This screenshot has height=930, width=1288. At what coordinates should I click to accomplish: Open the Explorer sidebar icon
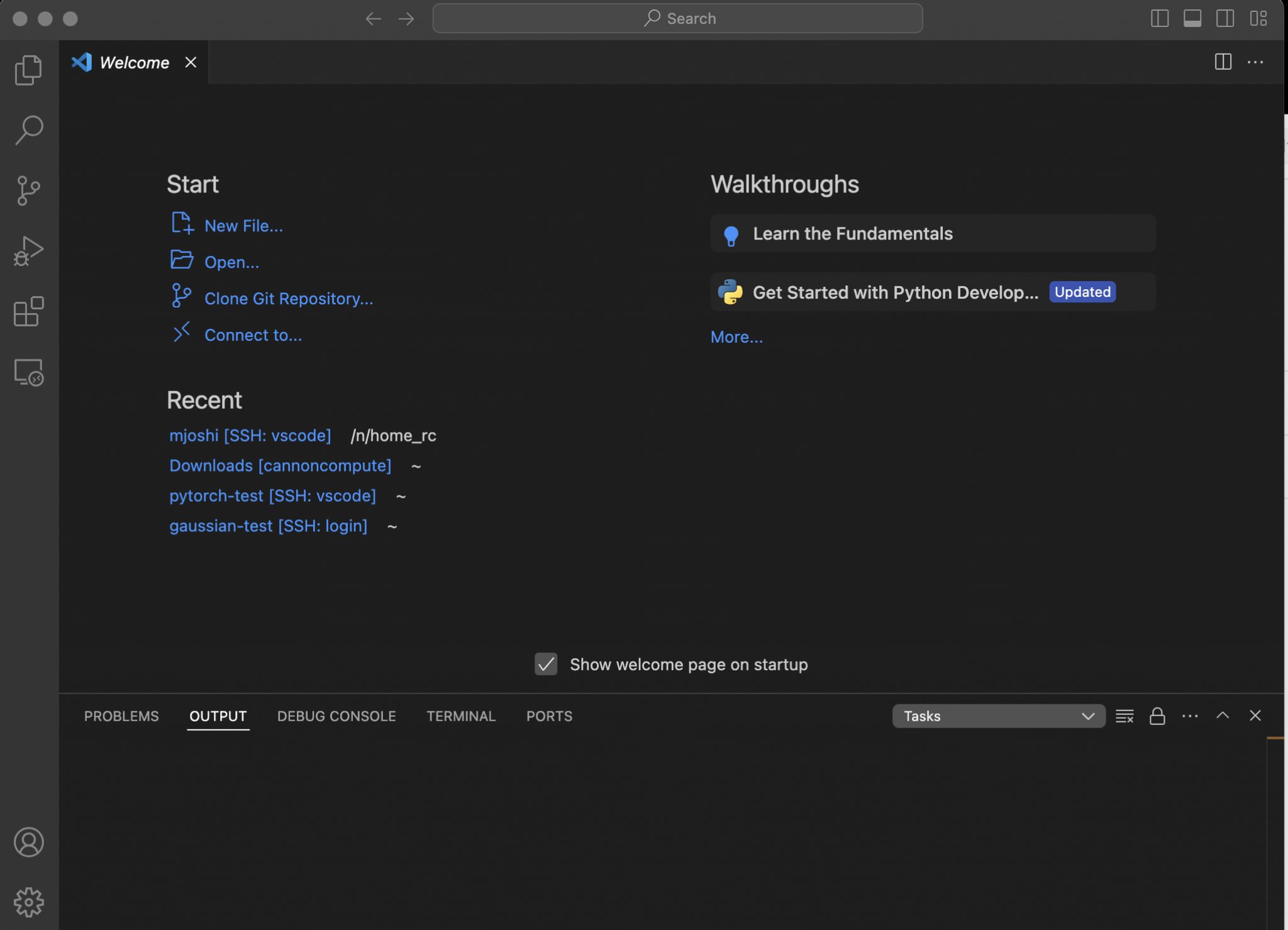click(x=28, y=69)
